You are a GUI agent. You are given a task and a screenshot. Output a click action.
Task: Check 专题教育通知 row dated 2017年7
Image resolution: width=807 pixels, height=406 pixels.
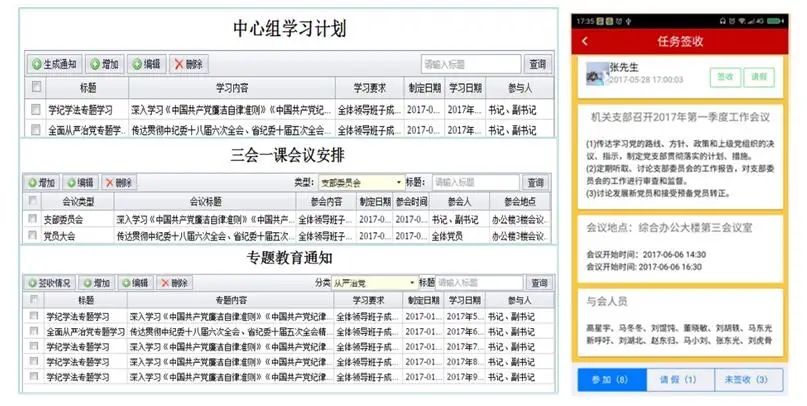click(34, 346)
